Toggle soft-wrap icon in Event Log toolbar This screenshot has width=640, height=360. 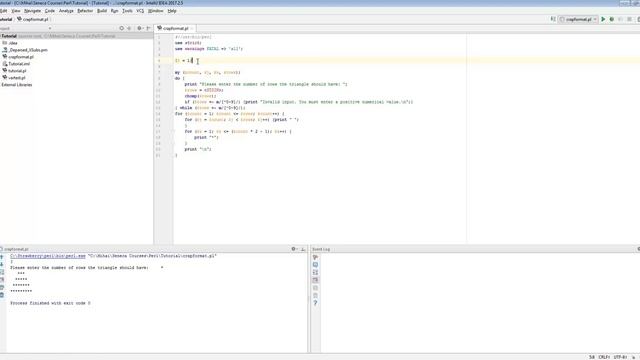click(315, 272)
